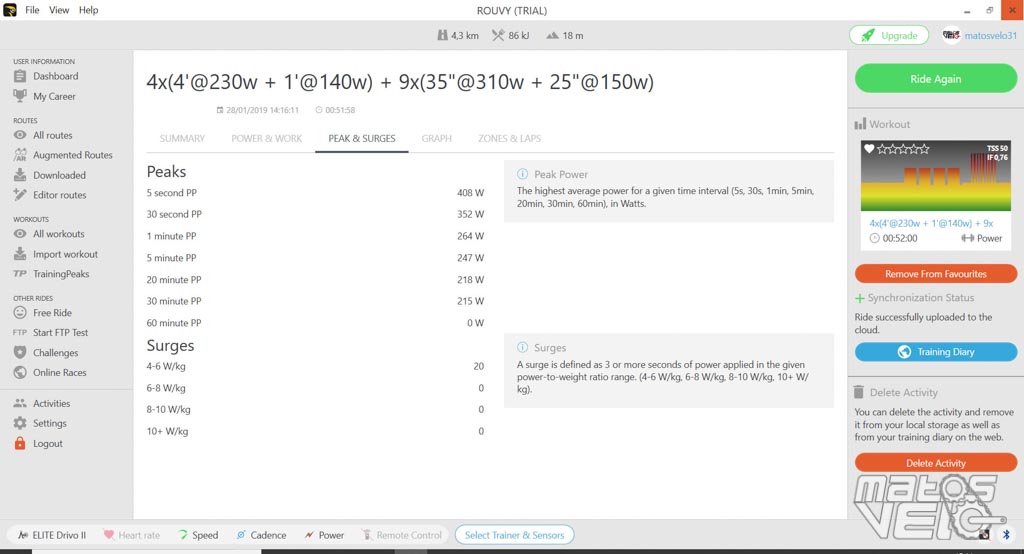Screen dimensions: 1024x554
Task: Click the 30 second PP row
Action: 315,214
